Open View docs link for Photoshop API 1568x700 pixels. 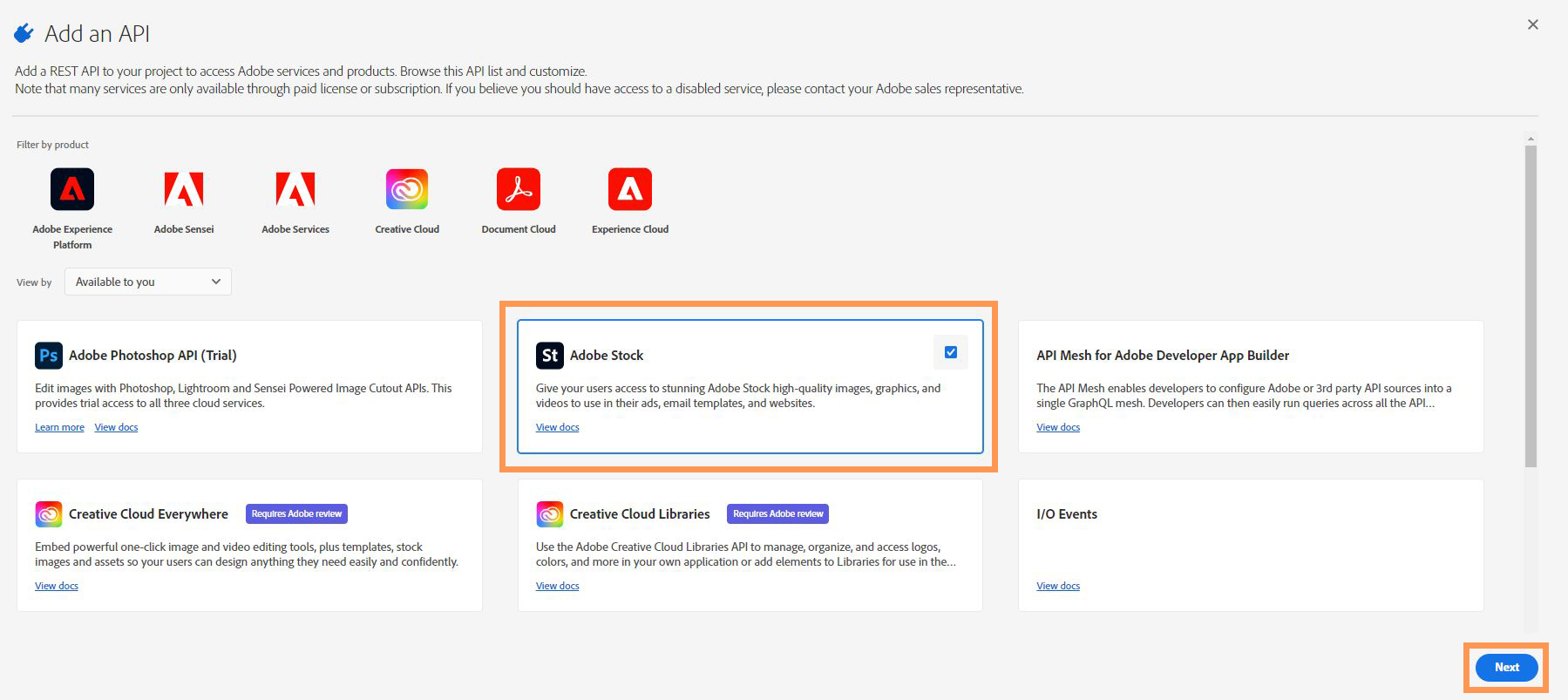pos(116,427)
